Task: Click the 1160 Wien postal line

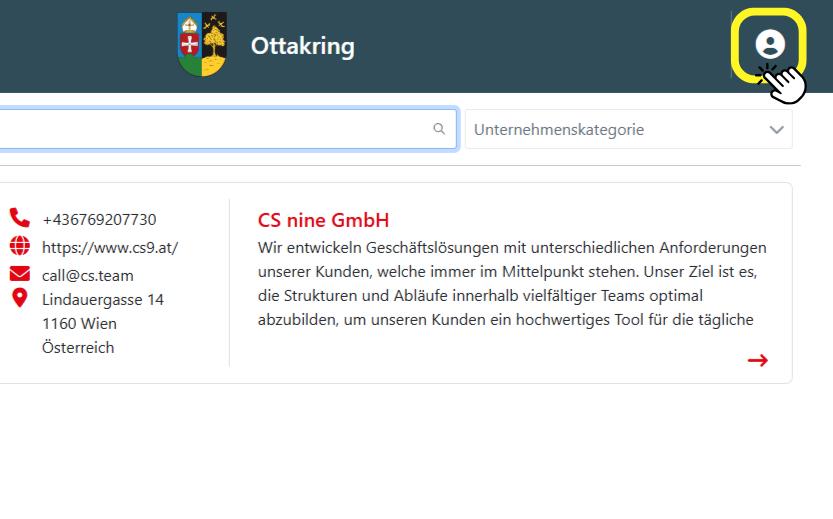Action: (x=79, y=323)
